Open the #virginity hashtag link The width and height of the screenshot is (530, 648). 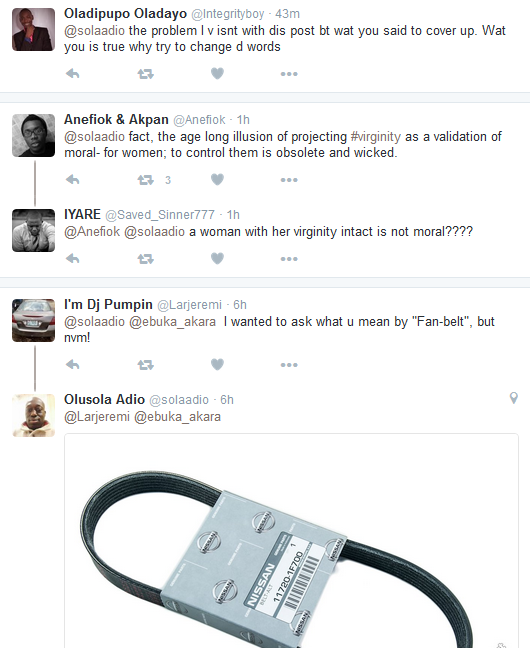[376, 136]
